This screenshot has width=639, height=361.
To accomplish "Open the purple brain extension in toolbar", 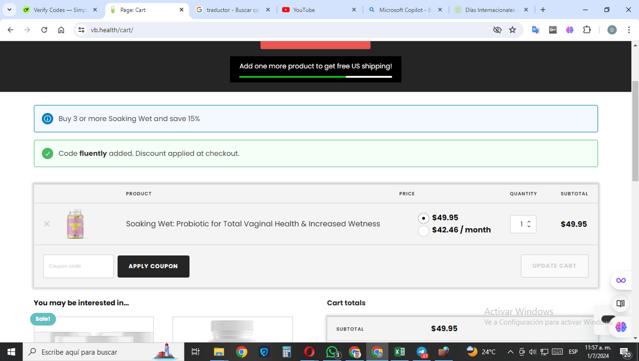I will (570, 30).
